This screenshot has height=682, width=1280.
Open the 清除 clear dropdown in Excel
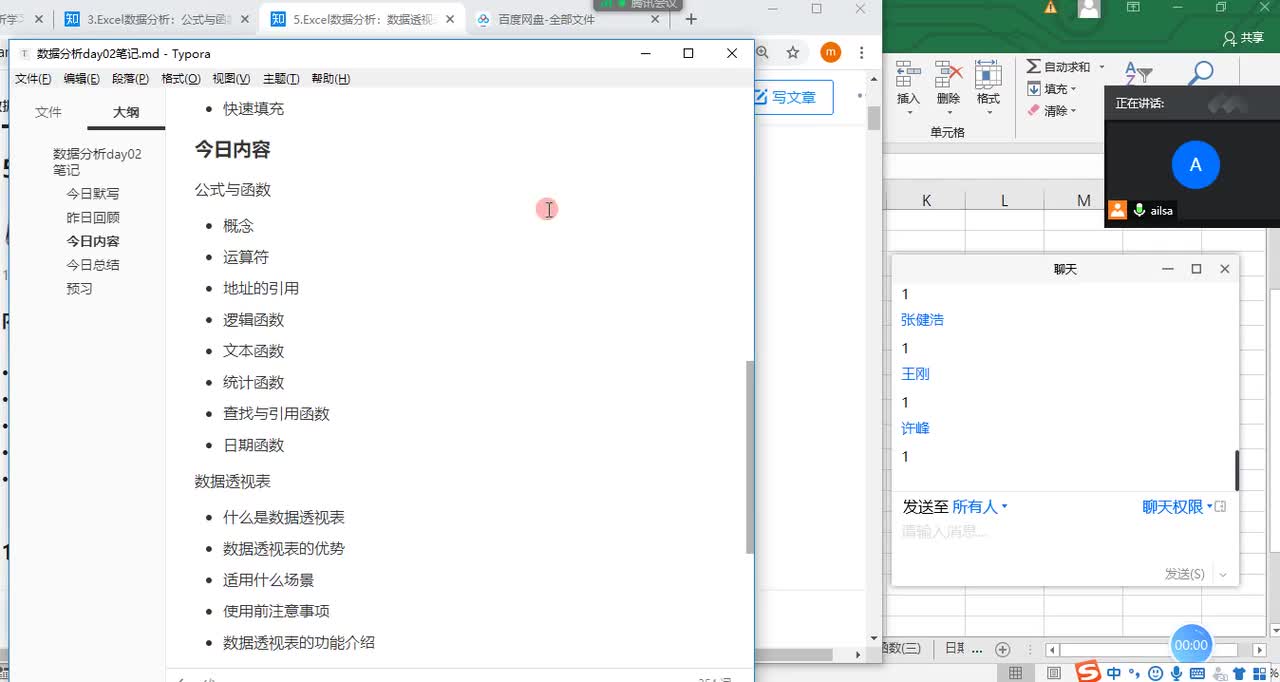click(x=1052, y=111)
